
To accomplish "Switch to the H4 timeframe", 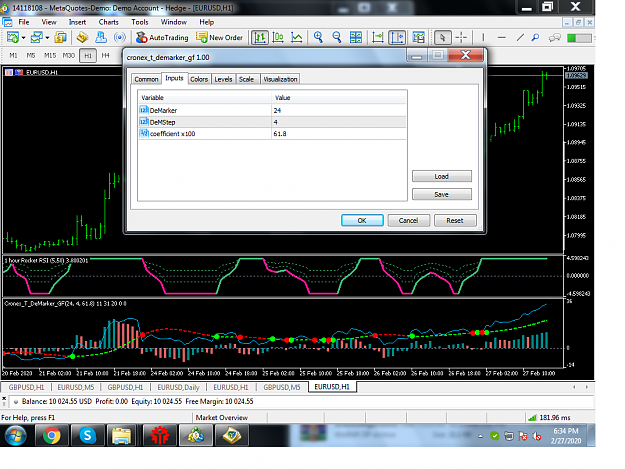I will coord(105,55).
